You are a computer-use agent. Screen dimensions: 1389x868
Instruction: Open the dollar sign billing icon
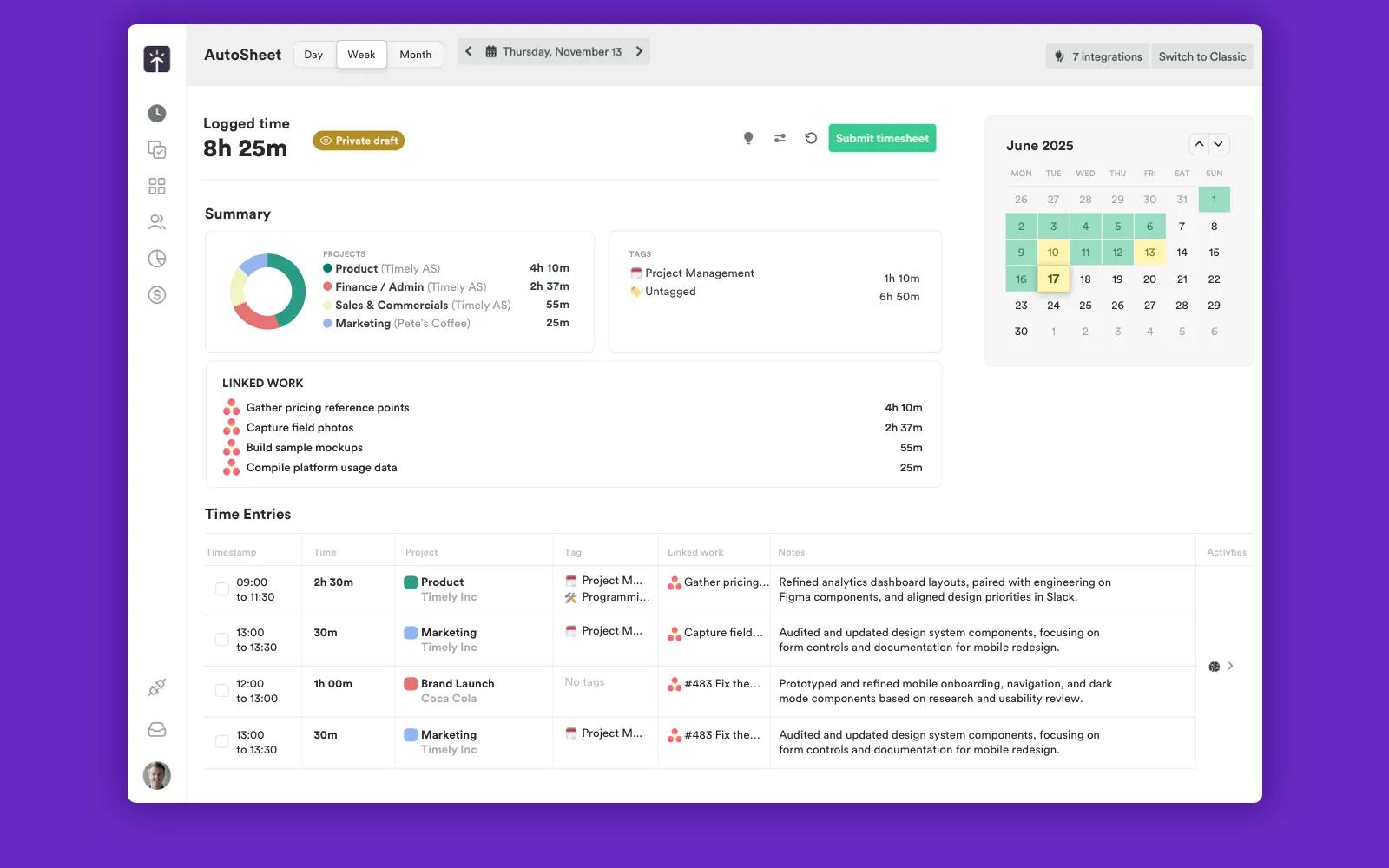(157, 295)
